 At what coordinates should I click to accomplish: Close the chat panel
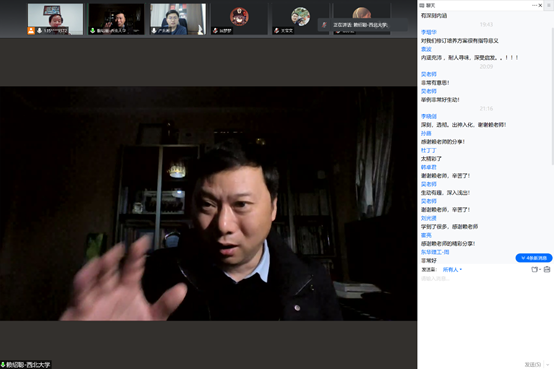click(540, 5)
